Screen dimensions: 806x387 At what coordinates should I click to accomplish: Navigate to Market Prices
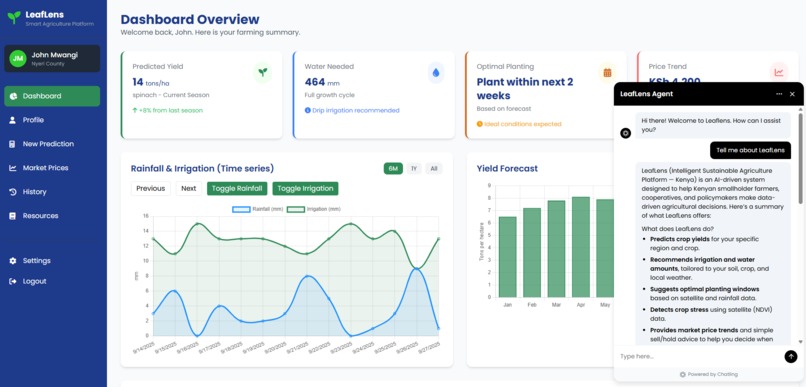[52, 168]
